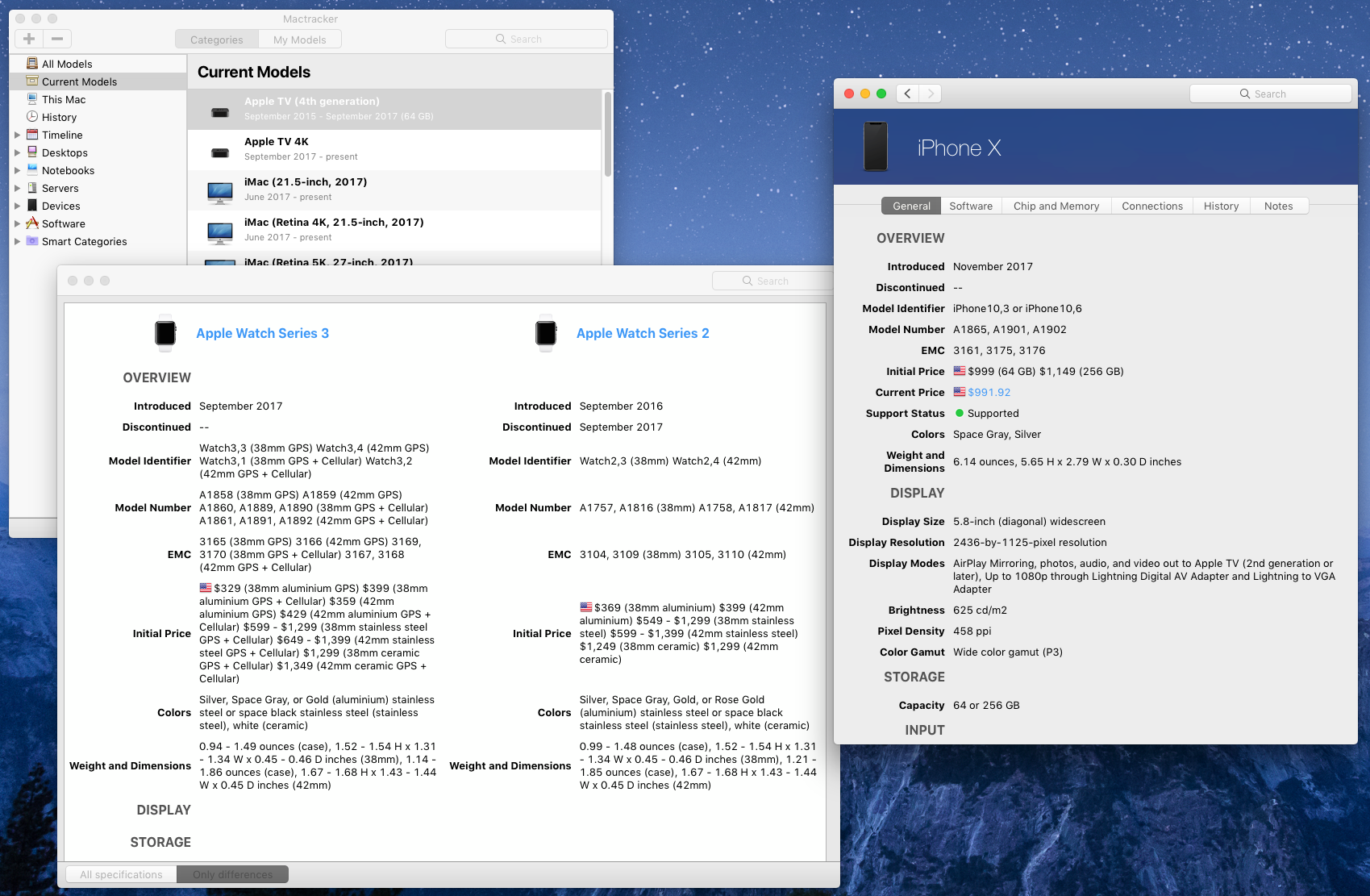Open the General tab for iPhone X
Image resolution: width=1370 pixels, height=896 pixels.
click(x=911, y=206)
